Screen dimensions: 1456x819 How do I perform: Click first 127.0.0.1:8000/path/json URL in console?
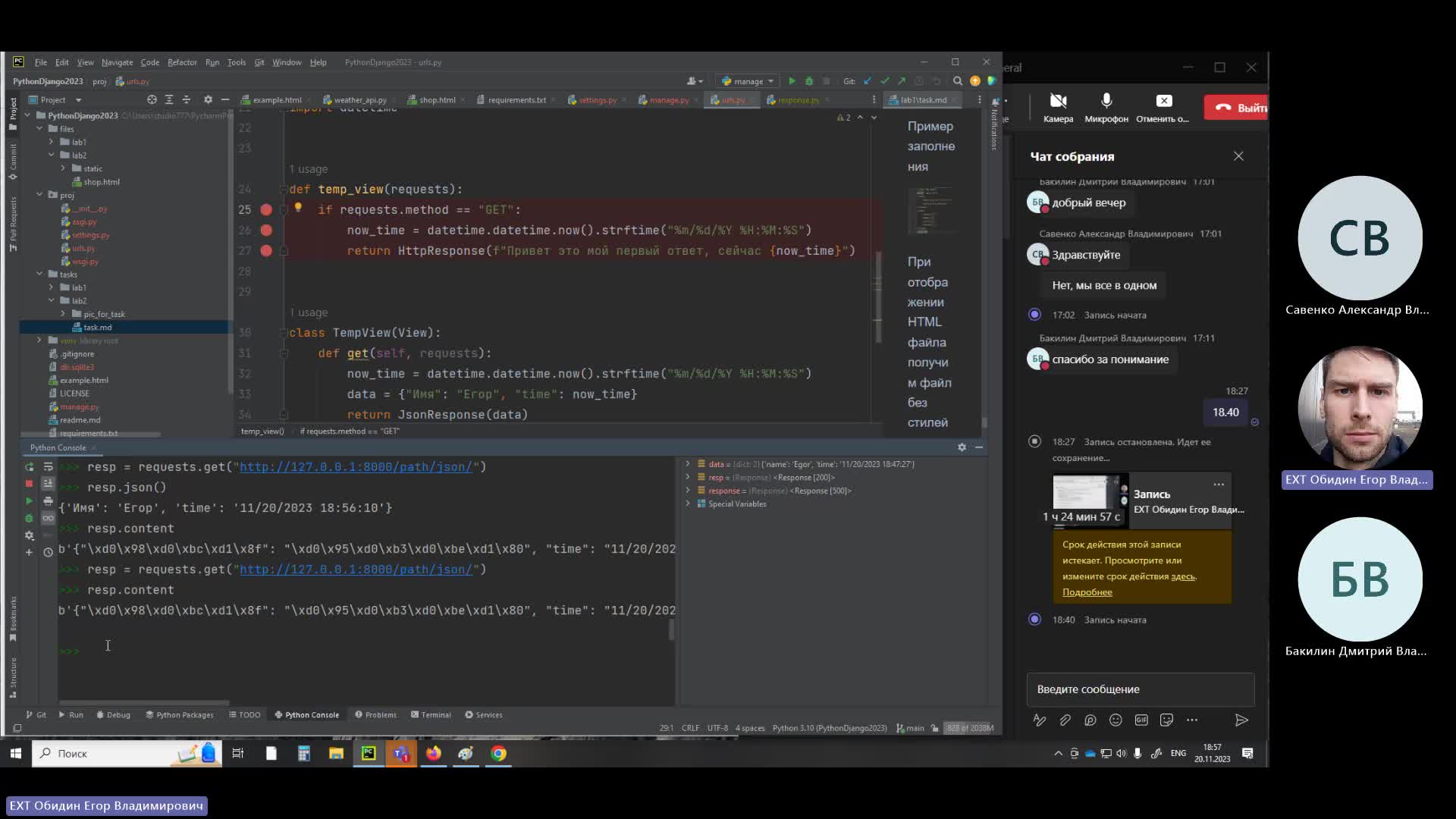click(x=356, y=467)
